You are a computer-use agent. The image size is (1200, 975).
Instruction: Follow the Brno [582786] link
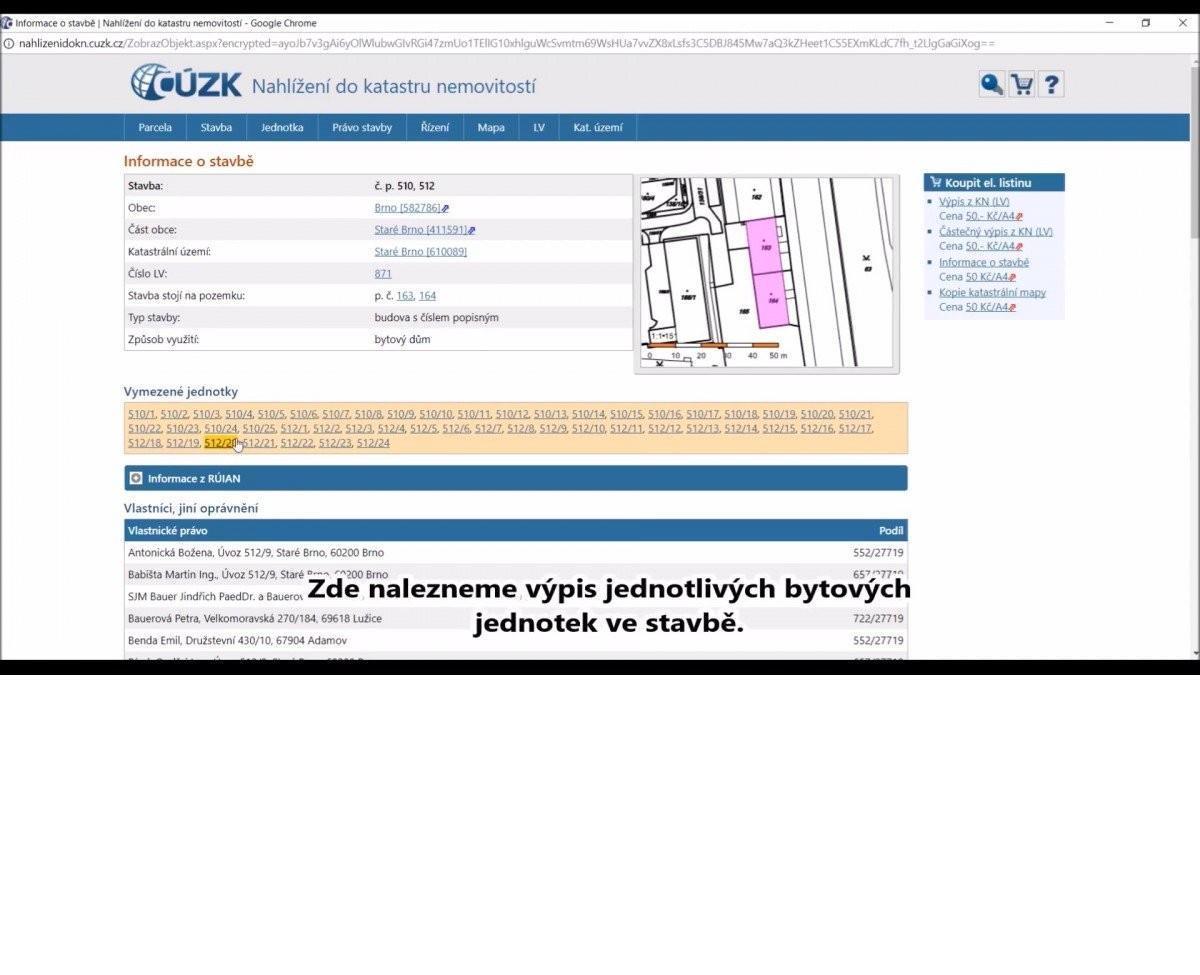[408, 208]
